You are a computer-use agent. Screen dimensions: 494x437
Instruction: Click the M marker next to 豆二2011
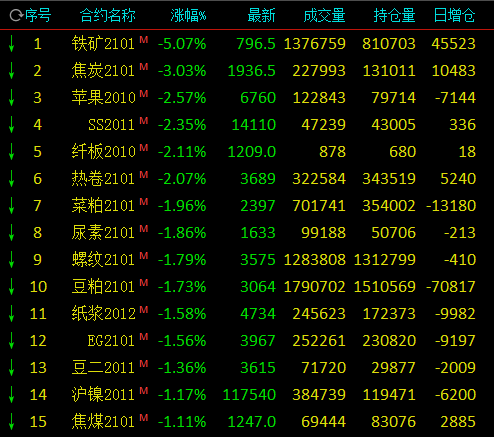click(144, 363)
